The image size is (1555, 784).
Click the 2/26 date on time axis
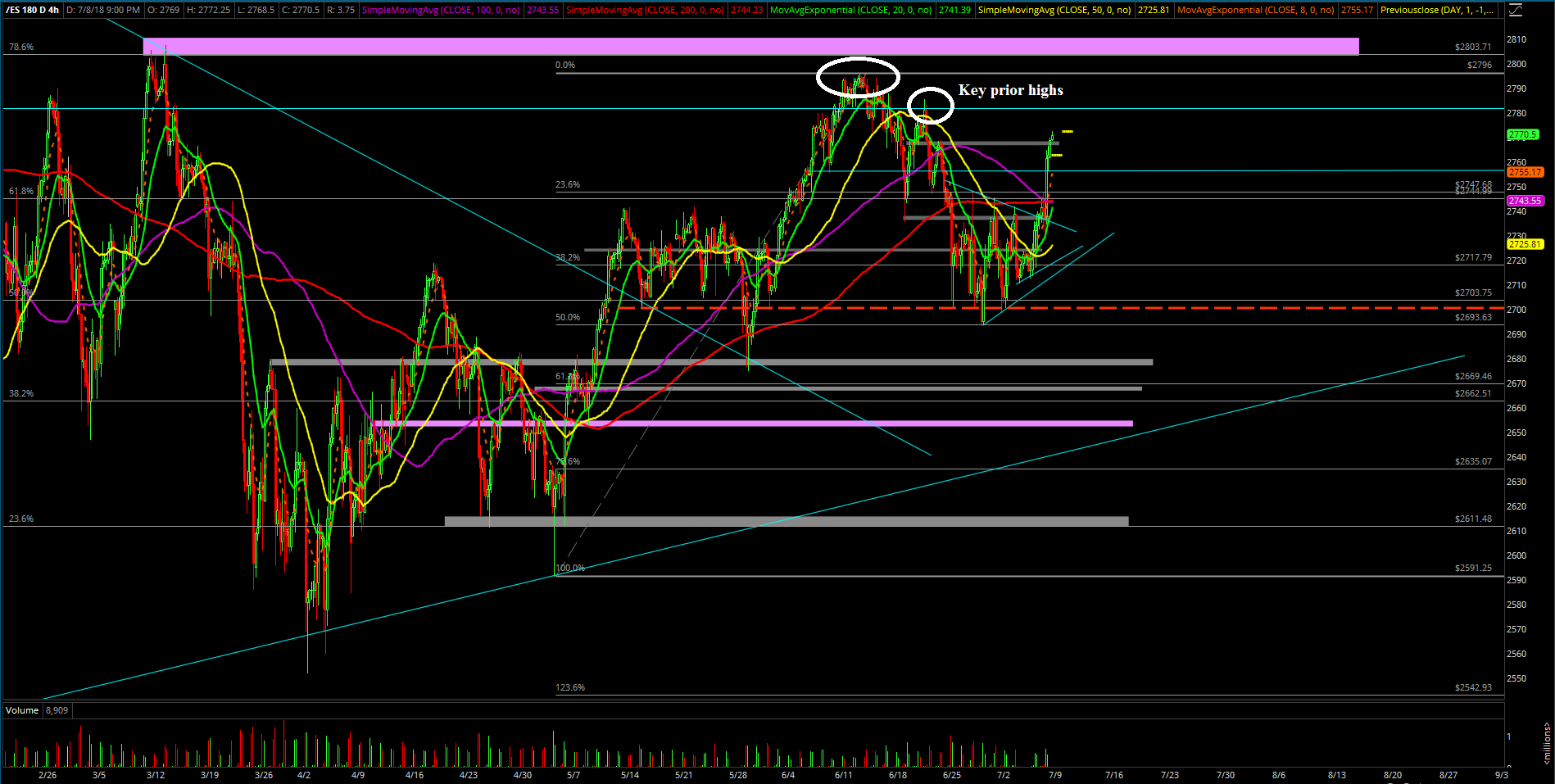[48, 775]
